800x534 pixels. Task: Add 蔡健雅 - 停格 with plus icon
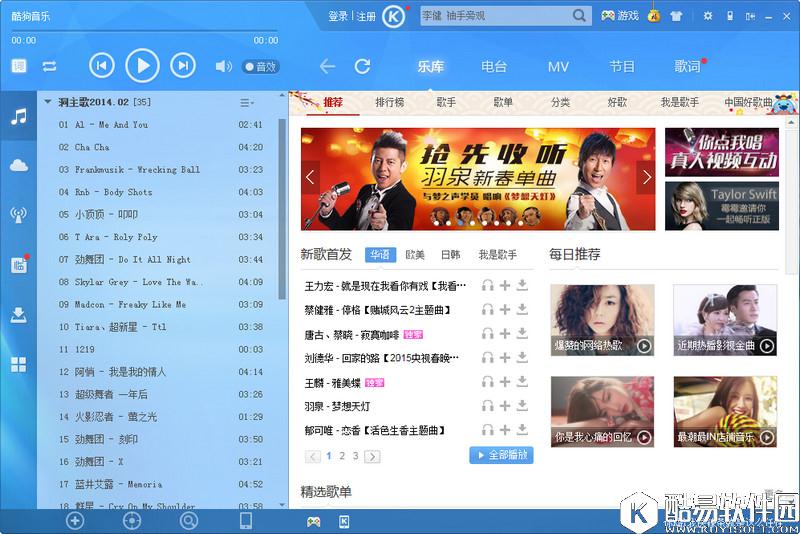(505, 310)
